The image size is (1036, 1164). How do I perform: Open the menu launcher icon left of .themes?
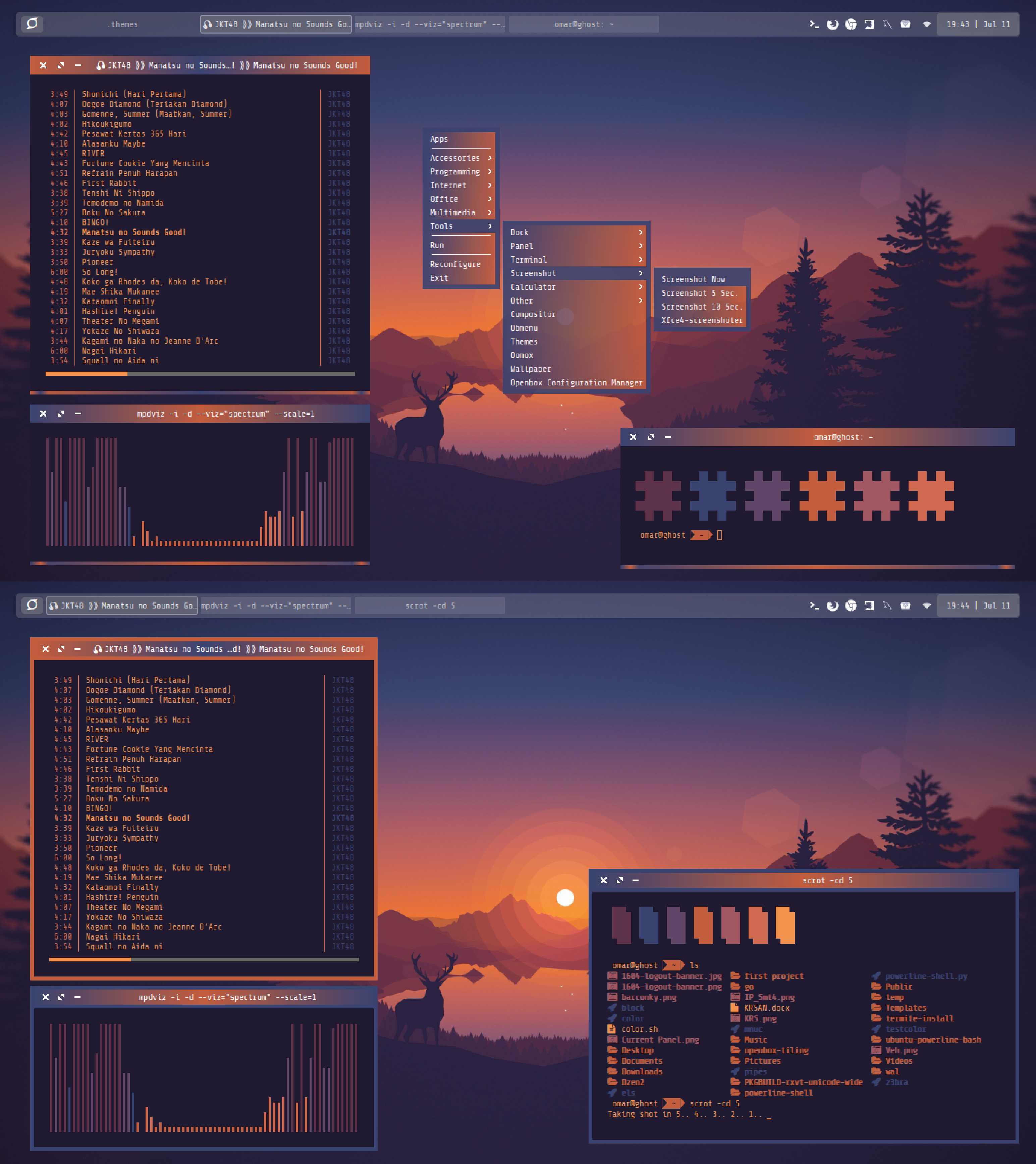pos(33,24)
